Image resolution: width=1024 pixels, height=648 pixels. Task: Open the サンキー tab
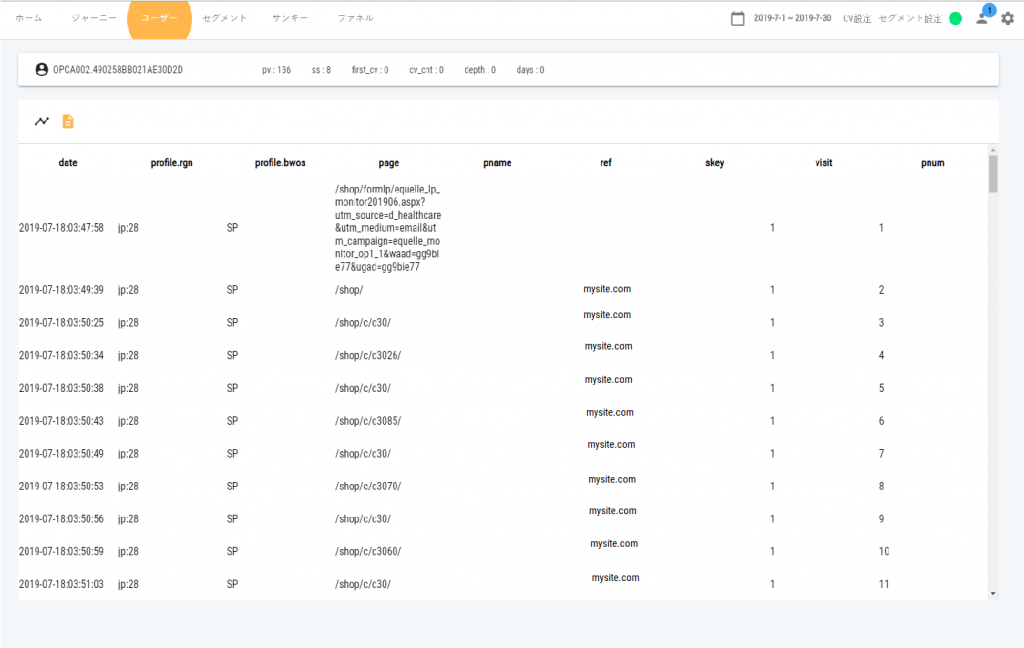click(290, 17)
